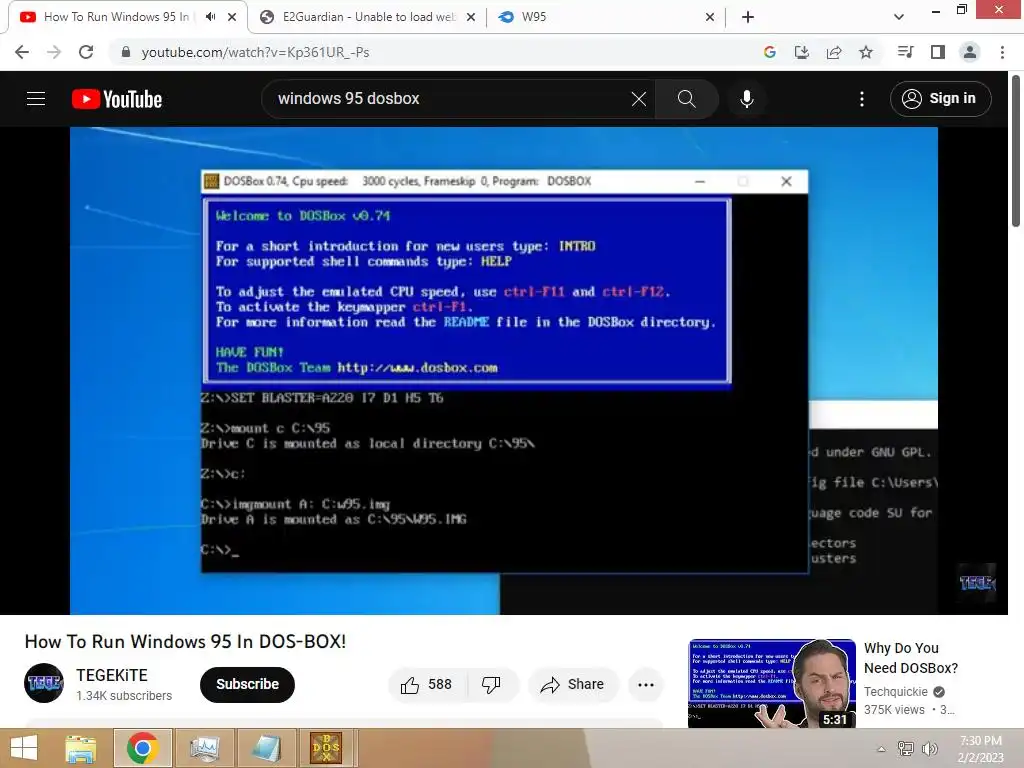Reload the YouTube page
Screen dimensions: 1024x768
point(86,52)
